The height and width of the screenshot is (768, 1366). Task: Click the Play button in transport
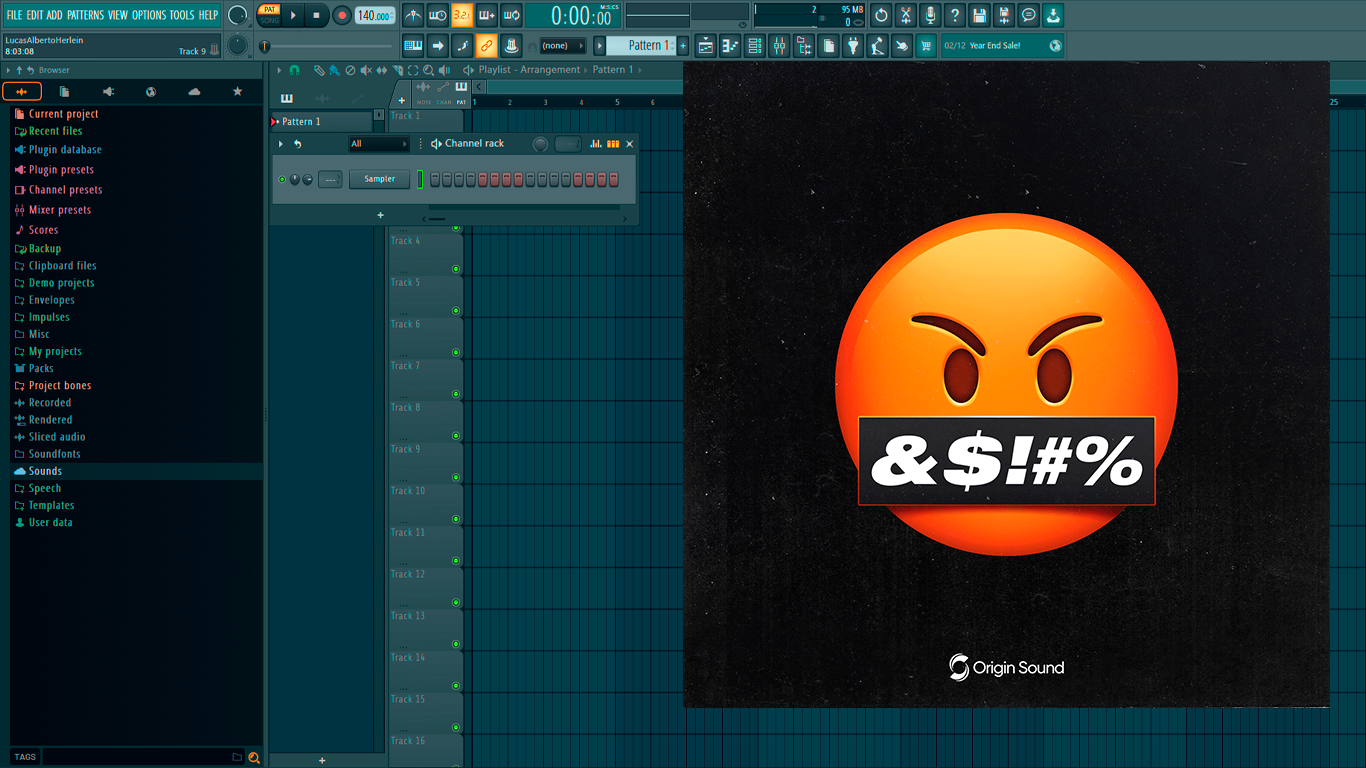pos(293,15)
